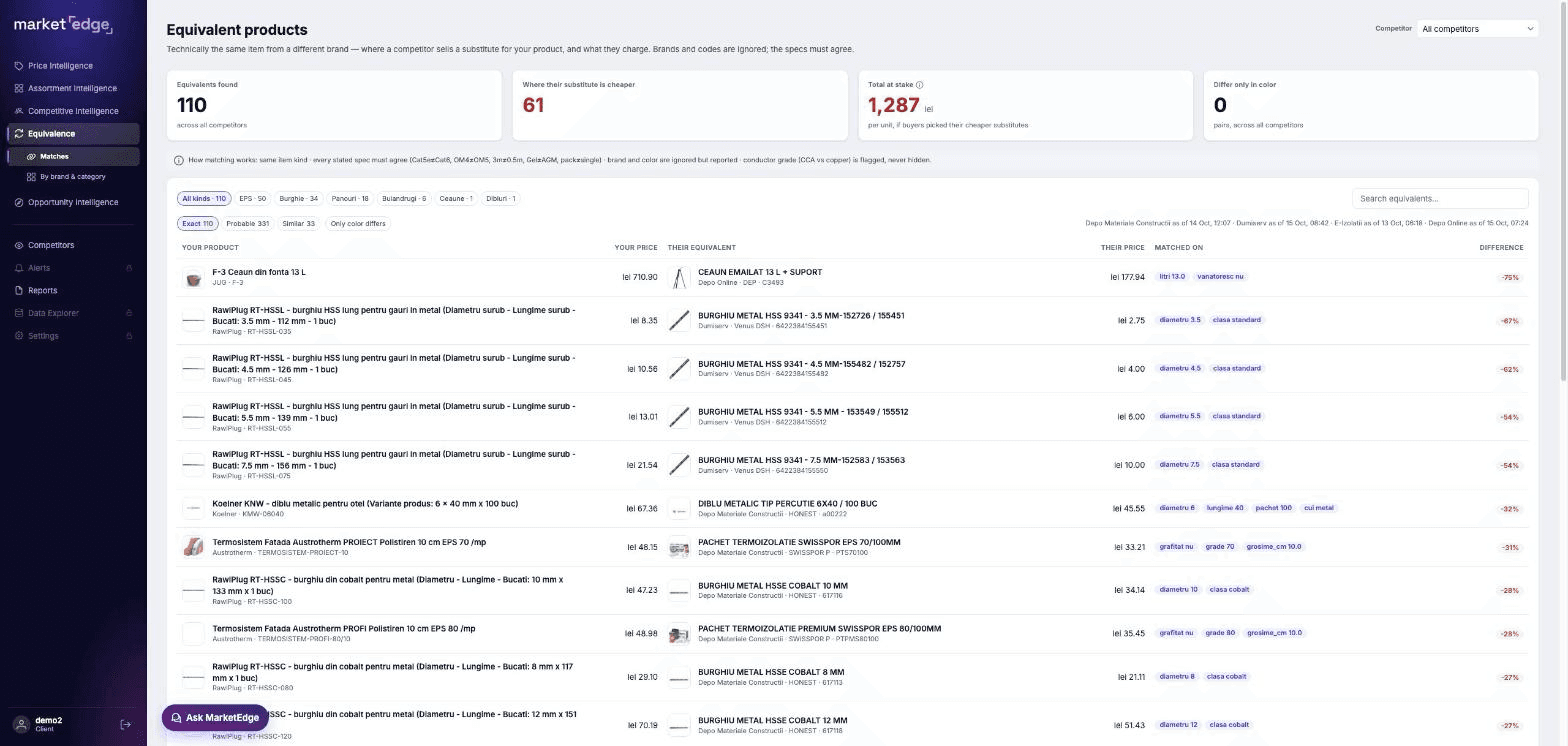Filter by Panouri · 18 chip
Viewport: 1568px width, 746px height.
[x=350, y=199]
